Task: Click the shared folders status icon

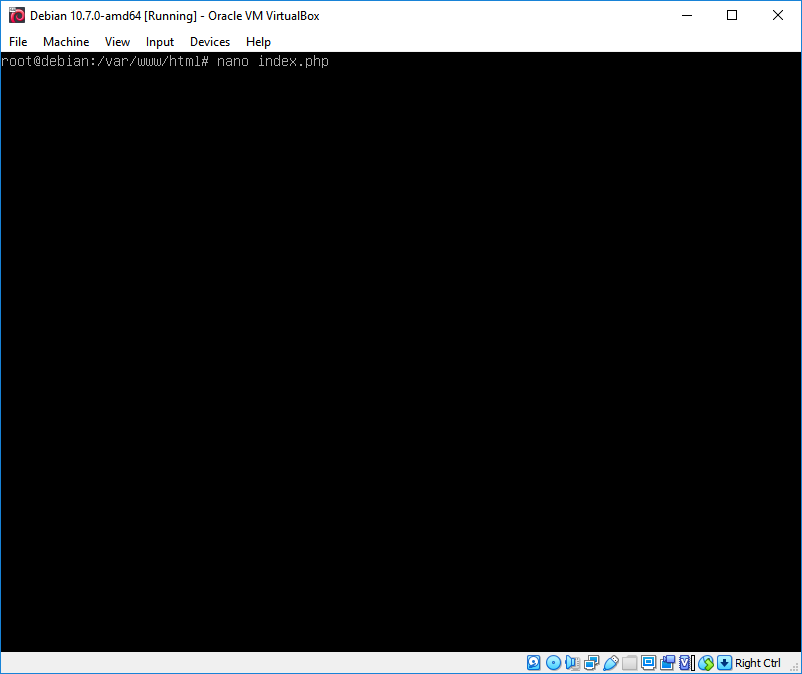Action: 630,663
